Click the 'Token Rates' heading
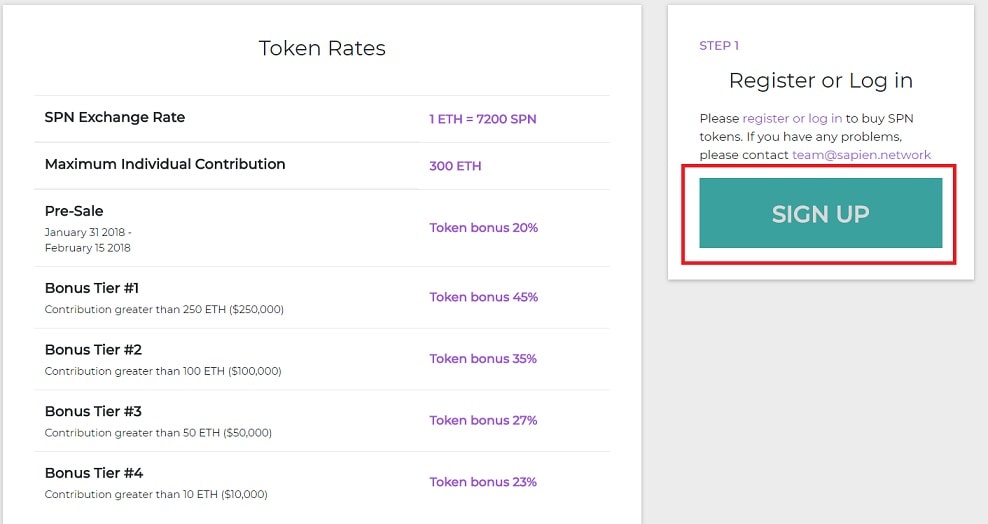988x524 pixels. (322, 48)
